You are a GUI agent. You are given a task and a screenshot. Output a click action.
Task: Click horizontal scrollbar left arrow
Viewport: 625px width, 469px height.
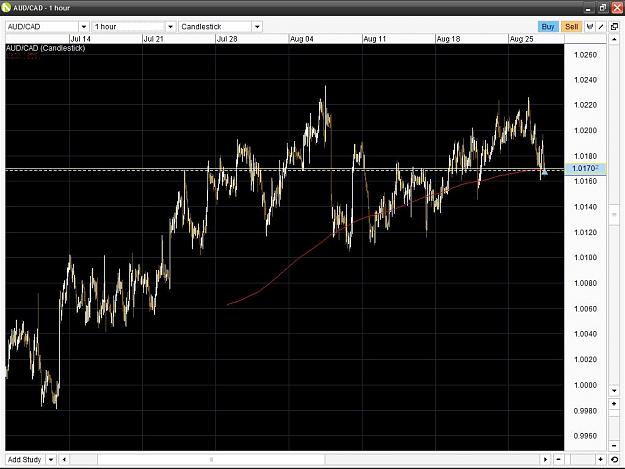[x=64, y=459]
